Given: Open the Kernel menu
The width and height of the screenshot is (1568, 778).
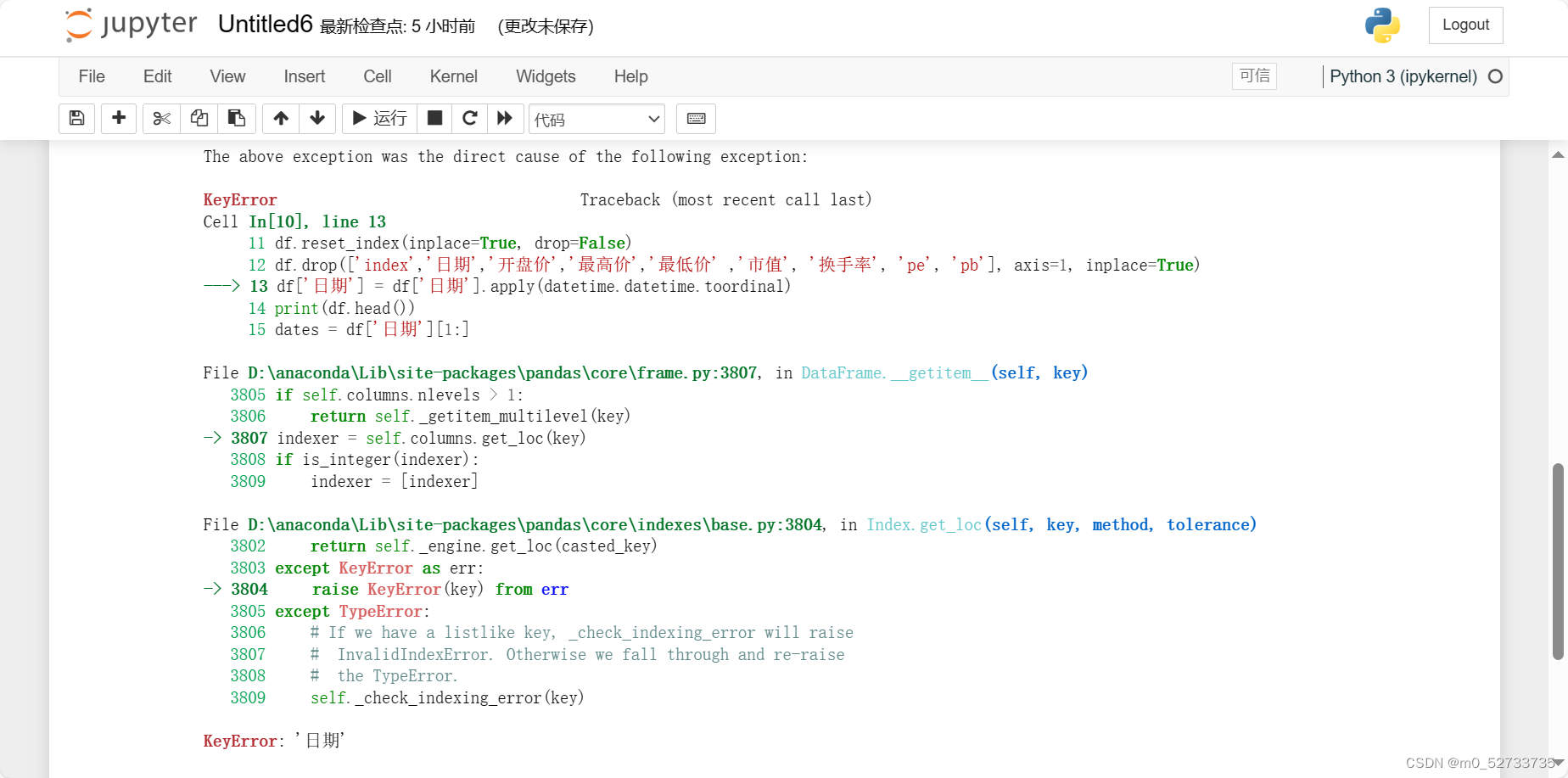Looking at the screenshot, I should click(453, 76).
